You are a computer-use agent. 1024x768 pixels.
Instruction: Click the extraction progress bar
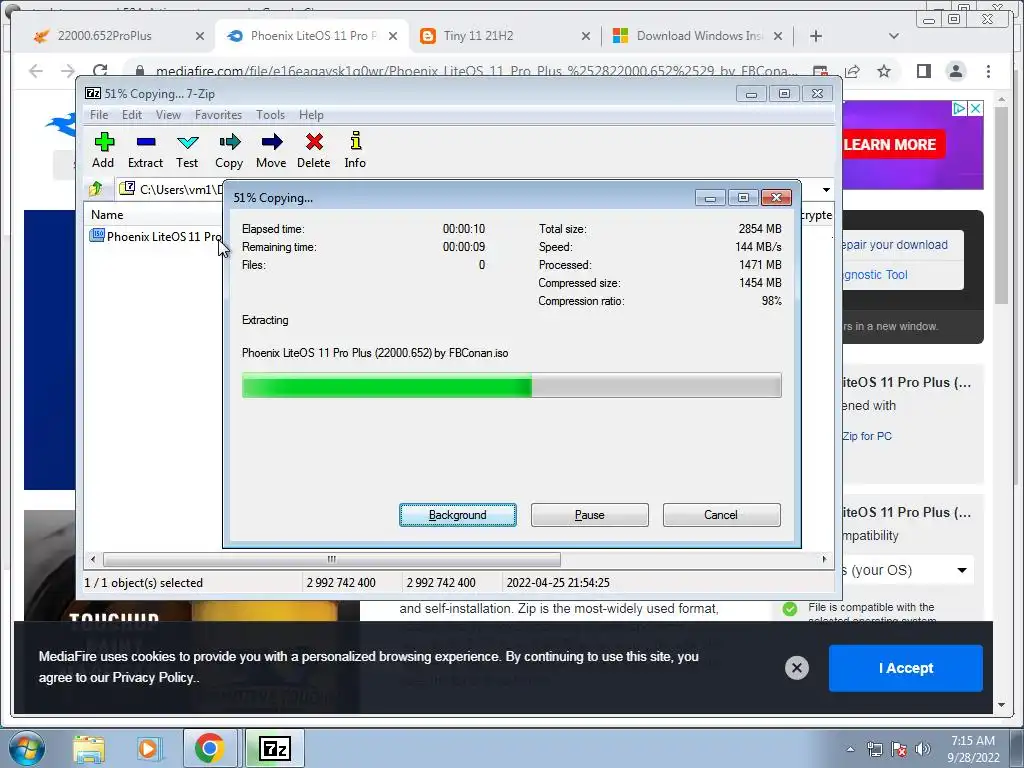pos(511,385)
